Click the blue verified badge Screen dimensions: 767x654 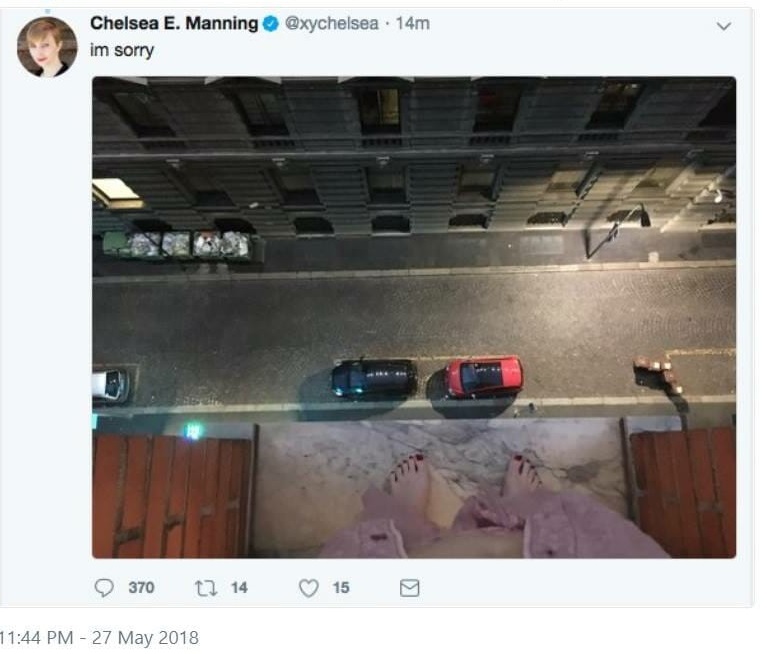point(271,24)
